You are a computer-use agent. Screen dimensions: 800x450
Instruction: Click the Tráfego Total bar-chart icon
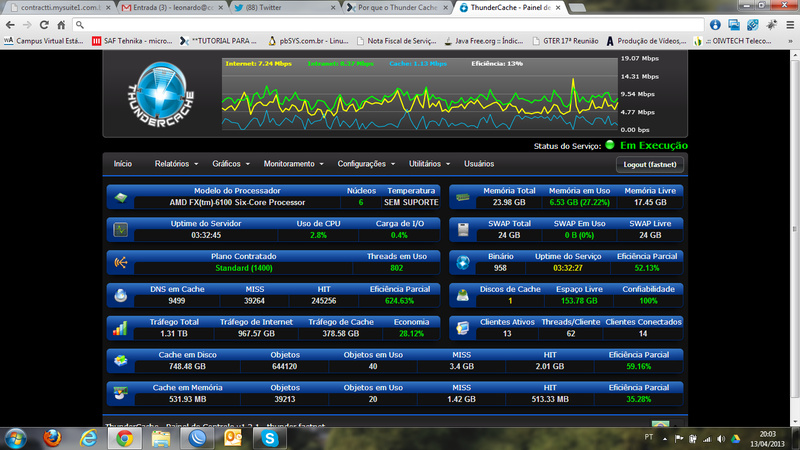[x=120, y=328]
